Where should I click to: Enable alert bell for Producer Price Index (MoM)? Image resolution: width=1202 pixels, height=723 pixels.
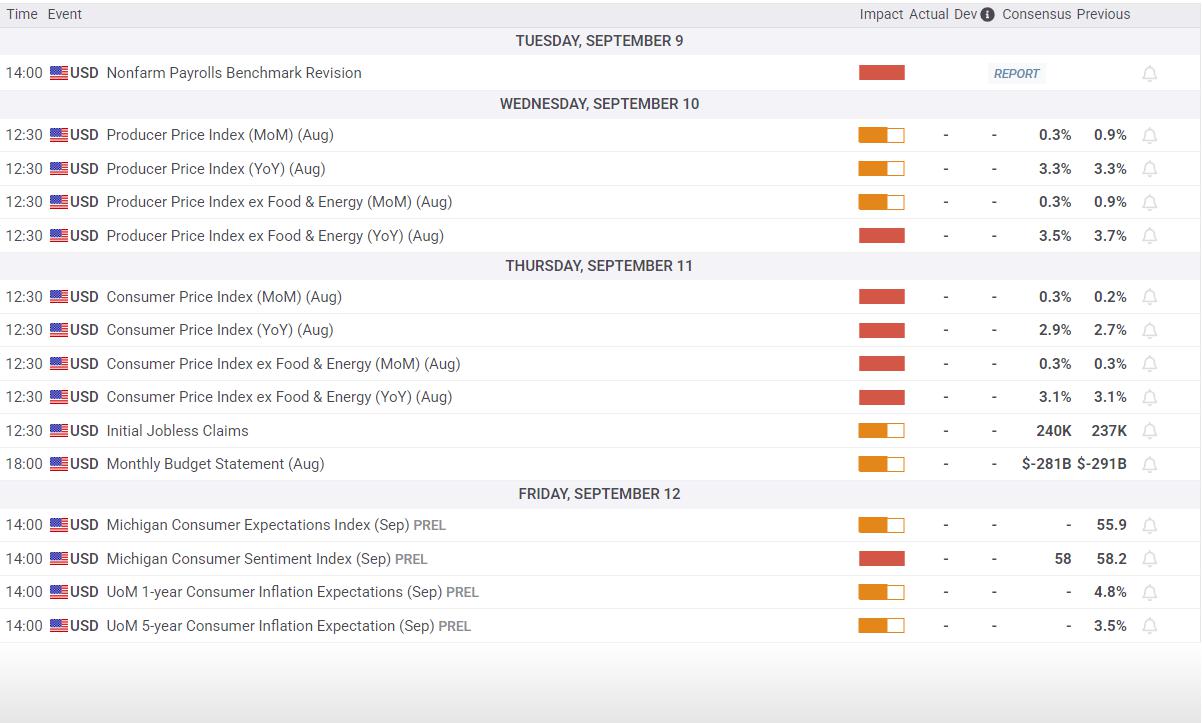[x=1149, y=136]
